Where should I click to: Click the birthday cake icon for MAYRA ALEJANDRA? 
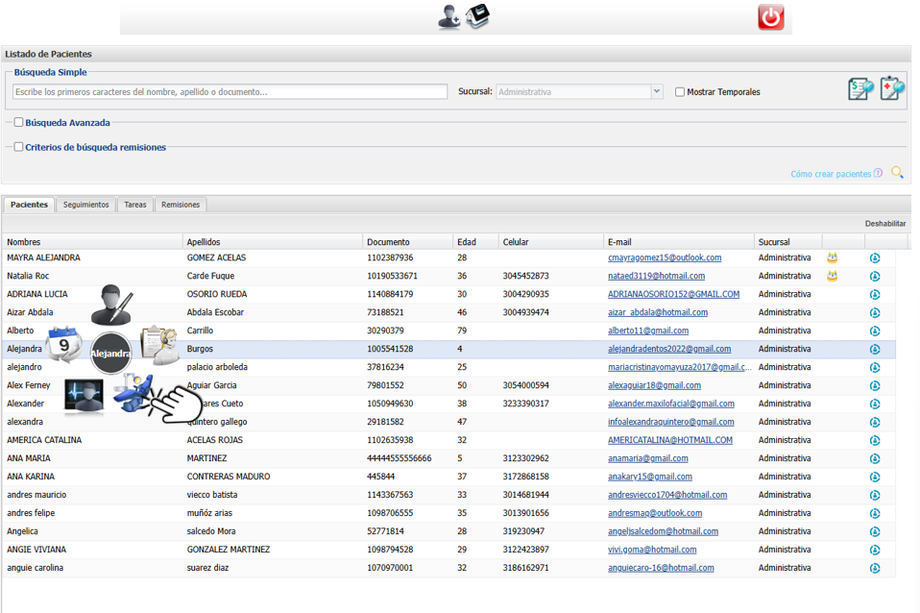click(832, 258)
